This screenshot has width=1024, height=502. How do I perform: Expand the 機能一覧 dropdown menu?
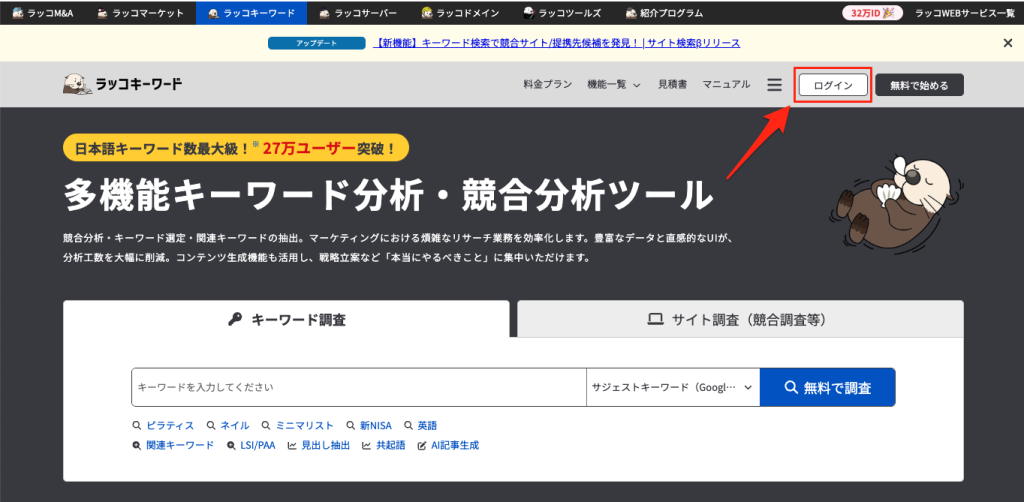(x=614, y=85)
